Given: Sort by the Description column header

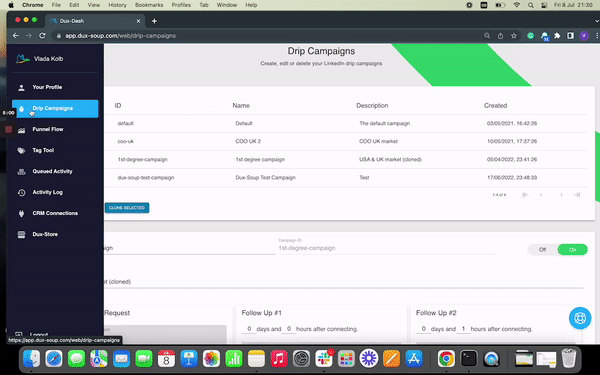Looking at the screenshot, I should pyautogui.click(x=372, y=106).
